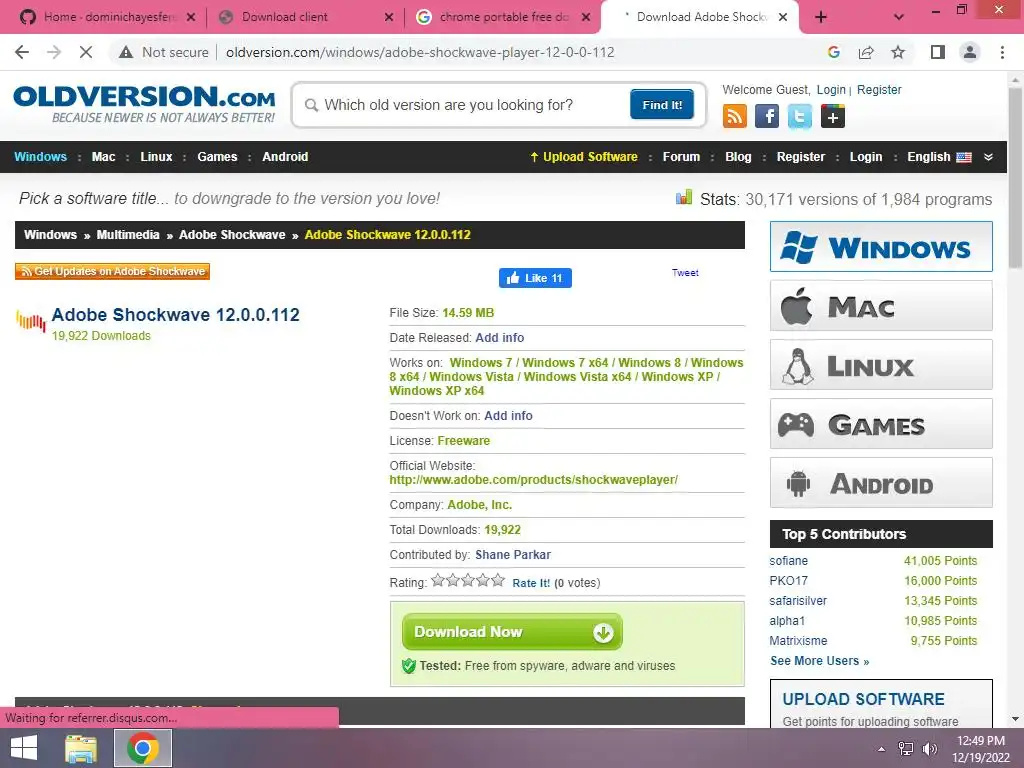Screen dimensions: 1024x768
Task: Click the Find It! search button
Action: click(662, 104)
